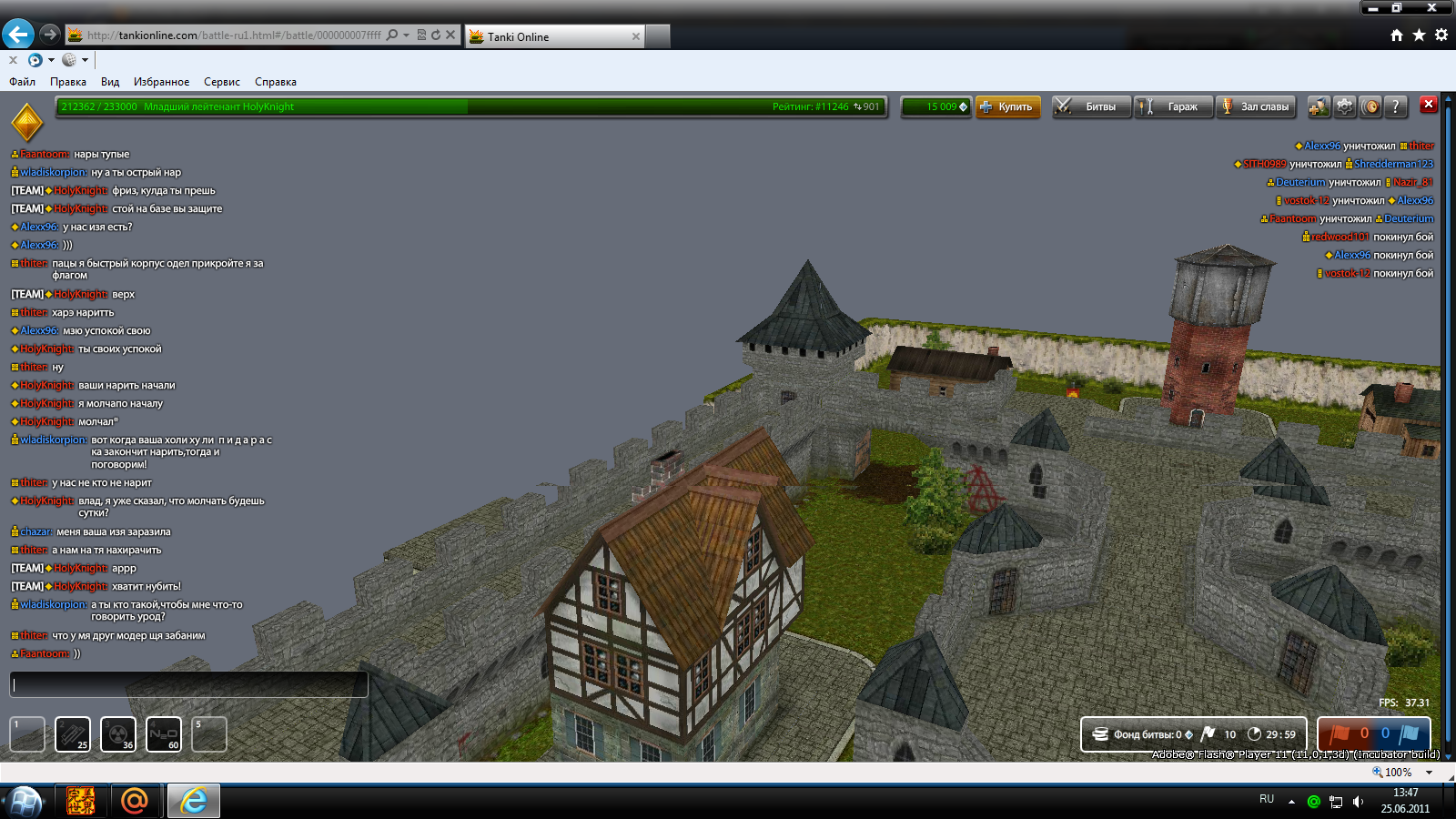Open the add friend soldier icon
Screen dimensions: 1456x819
click(x=1319, y=106)
